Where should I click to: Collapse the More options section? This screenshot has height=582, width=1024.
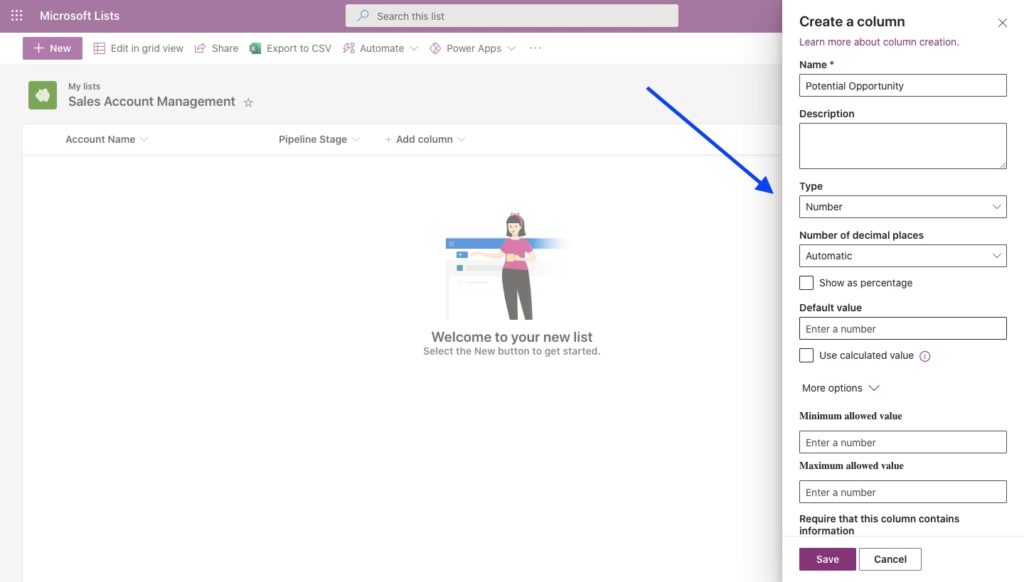[840, 388]
